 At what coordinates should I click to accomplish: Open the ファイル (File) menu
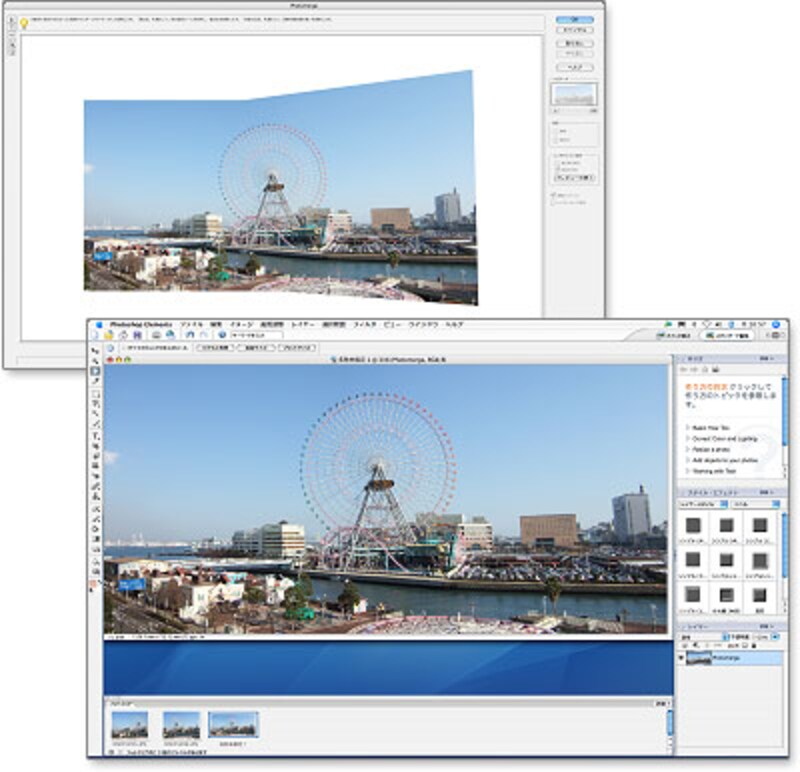click(191, 325)
